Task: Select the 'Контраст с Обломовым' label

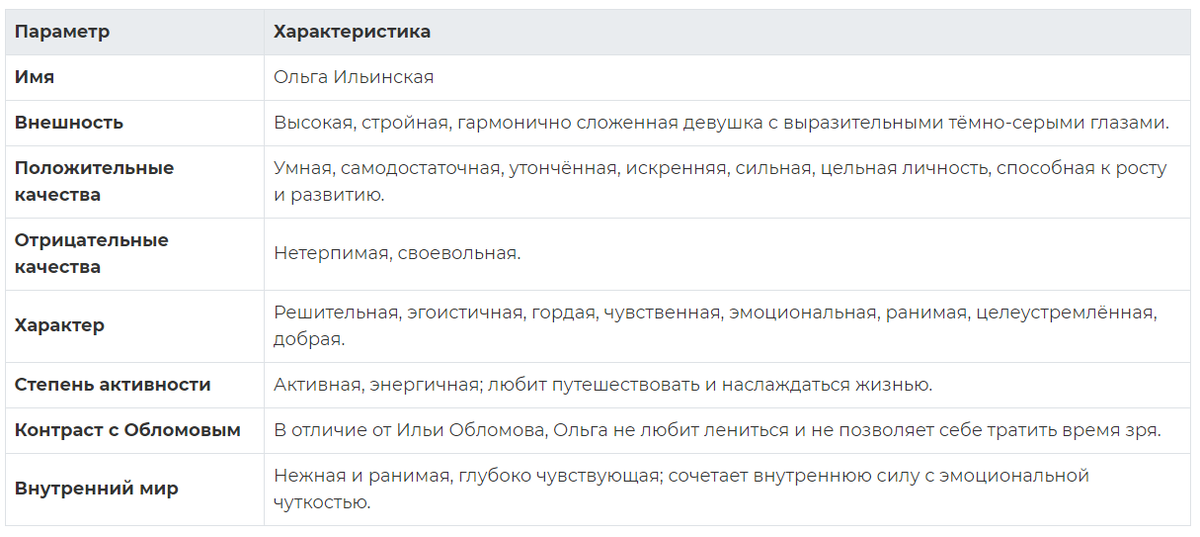Action: (x=128, y=431)
